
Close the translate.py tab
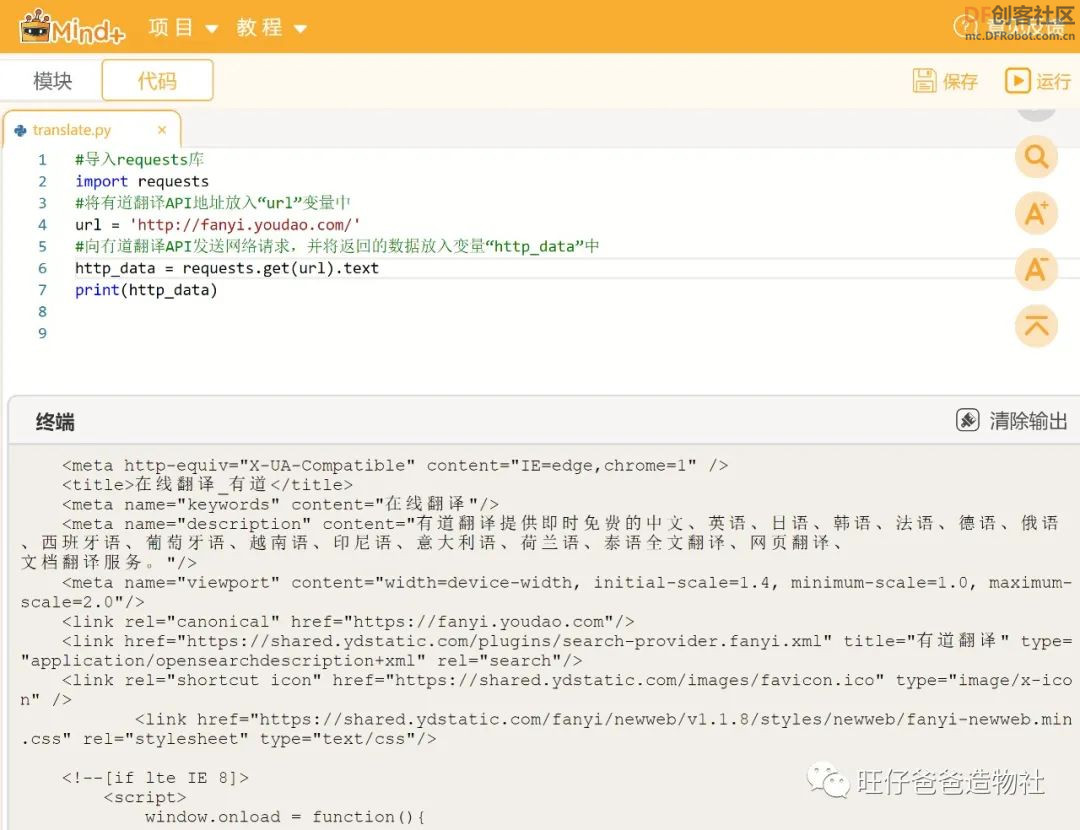coord(162,129)
